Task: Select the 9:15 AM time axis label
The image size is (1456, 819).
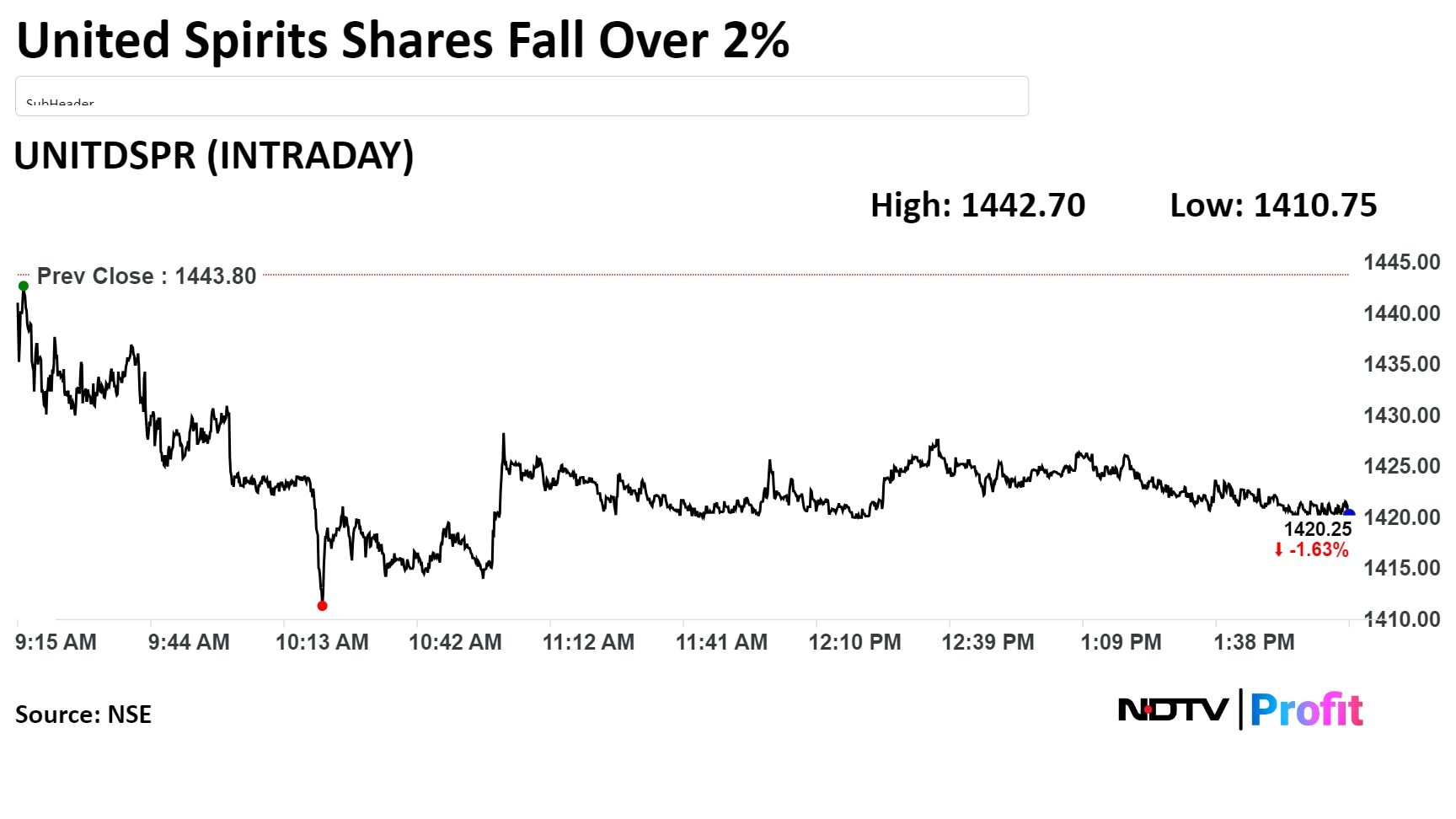Action: (56, 642)
